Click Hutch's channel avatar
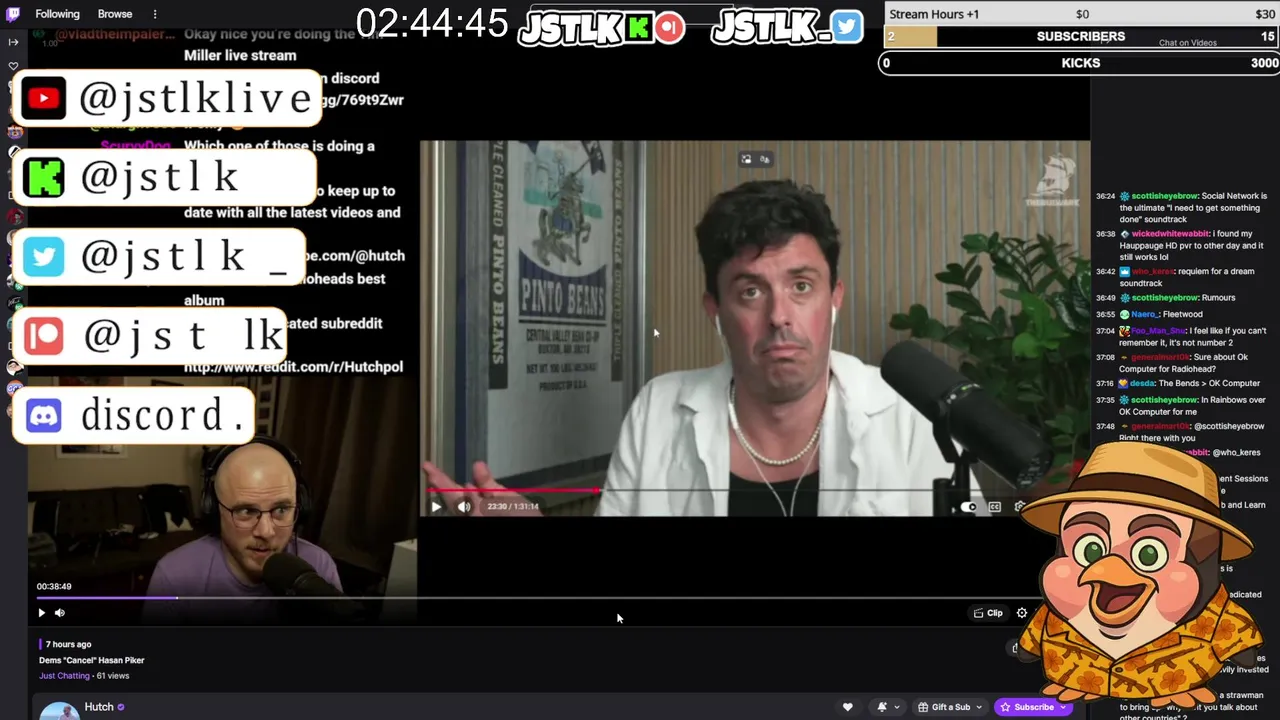Screen dimensions: 1280x720 pos(60,711)
